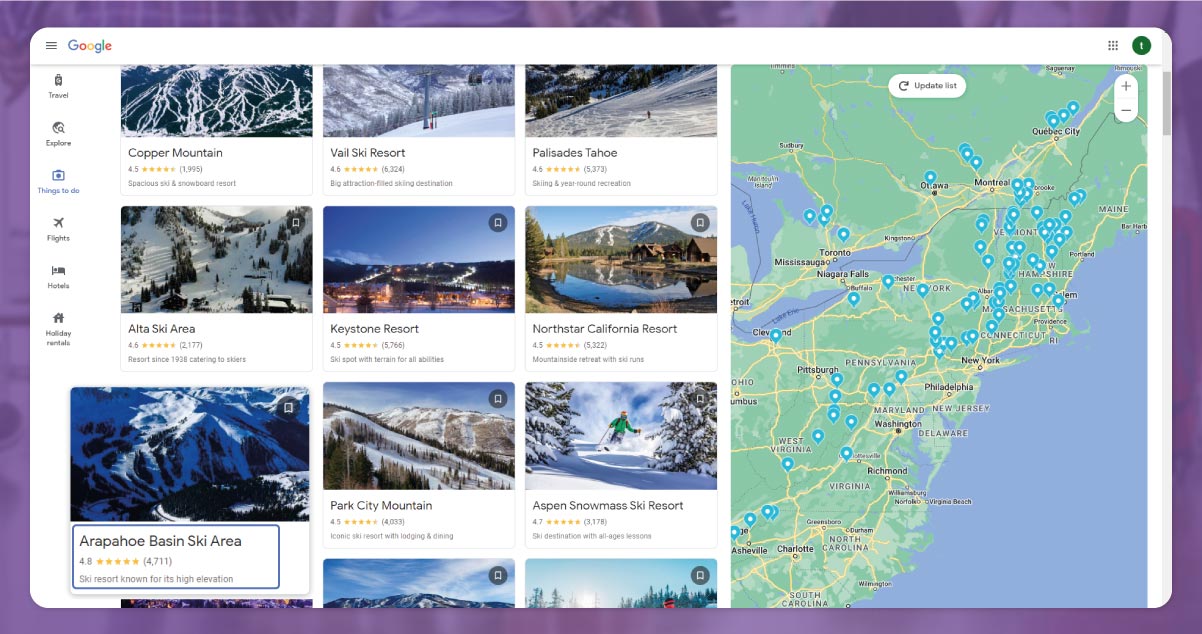Viewport: 1202px width, 634px height.
Task: Open the Alta Ski Area photo
Action: coord(216,260)
